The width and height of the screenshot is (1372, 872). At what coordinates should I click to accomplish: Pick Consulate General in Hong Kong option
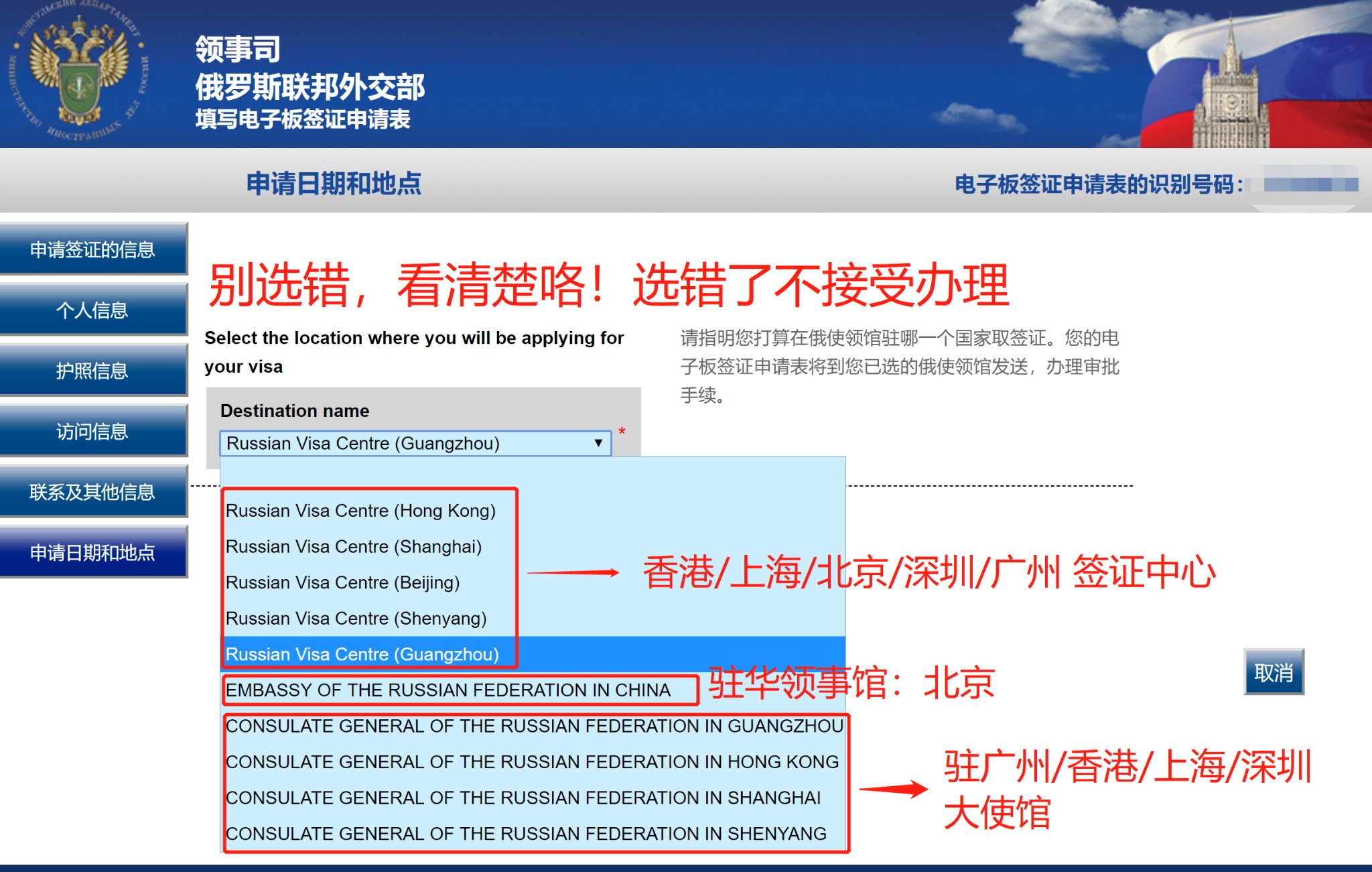point(532,762)
